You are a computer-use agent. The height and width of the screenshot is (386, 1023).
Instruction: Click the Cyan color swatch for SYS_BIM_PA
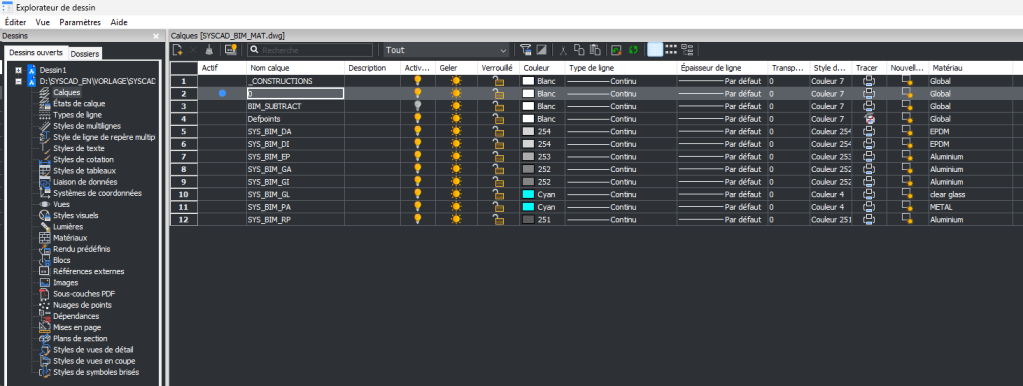click(x=528, y=207)
